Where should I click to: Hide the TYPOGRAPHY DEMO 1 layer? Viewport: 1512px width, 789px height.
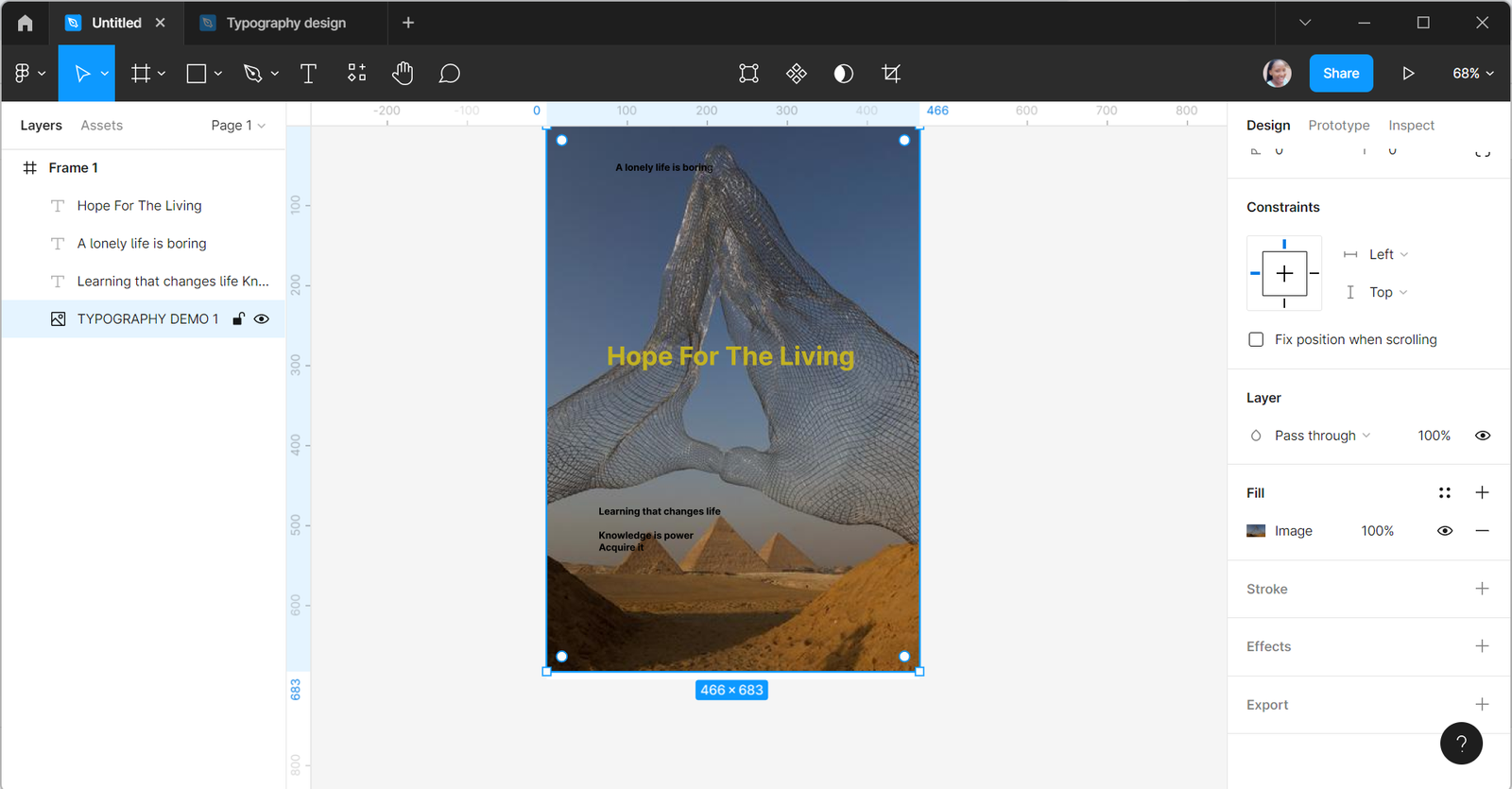pyautogui.click(x=262, y=319)
